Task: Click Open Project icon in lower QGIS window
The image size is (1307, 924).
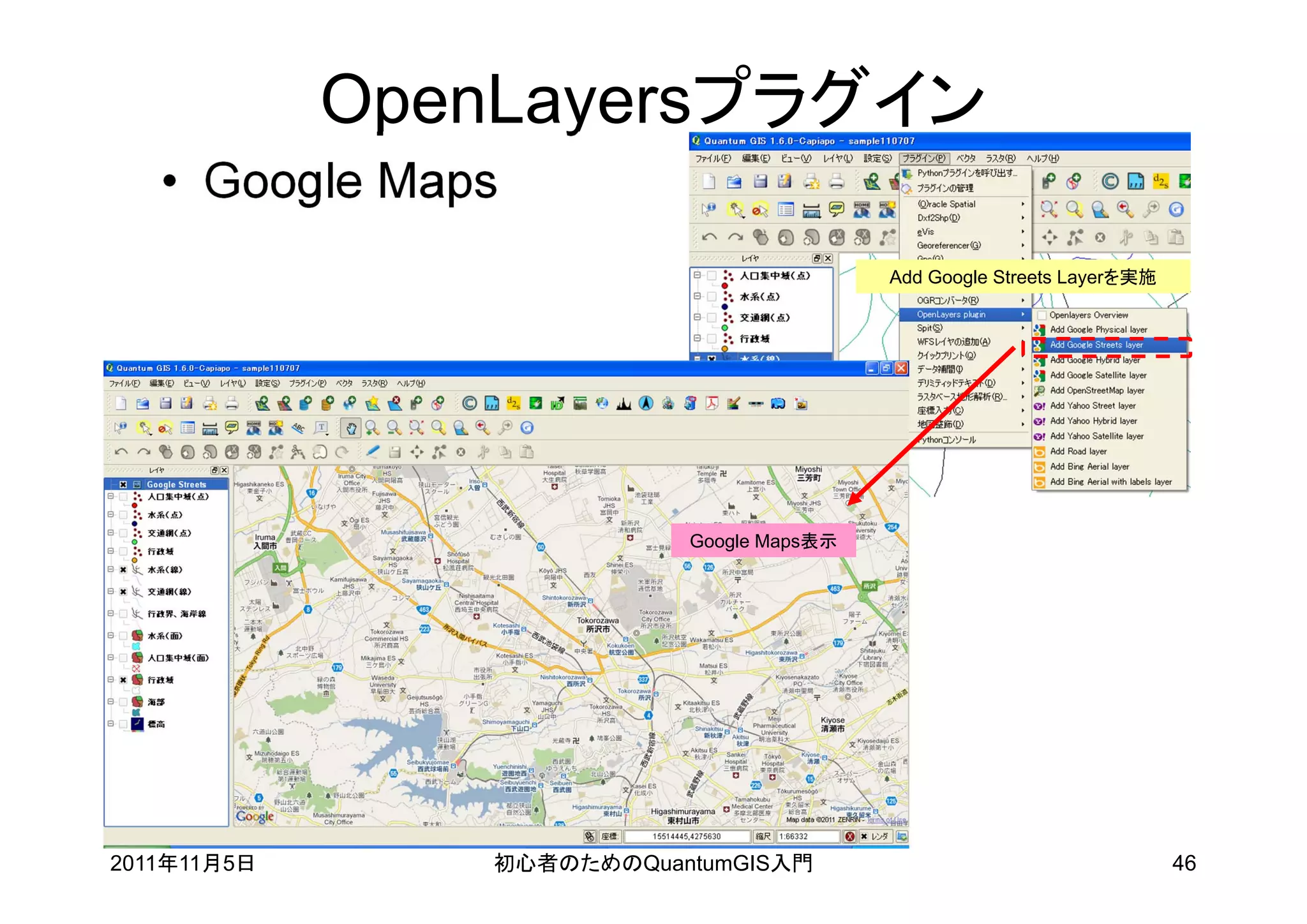Action: click(143, 403)
